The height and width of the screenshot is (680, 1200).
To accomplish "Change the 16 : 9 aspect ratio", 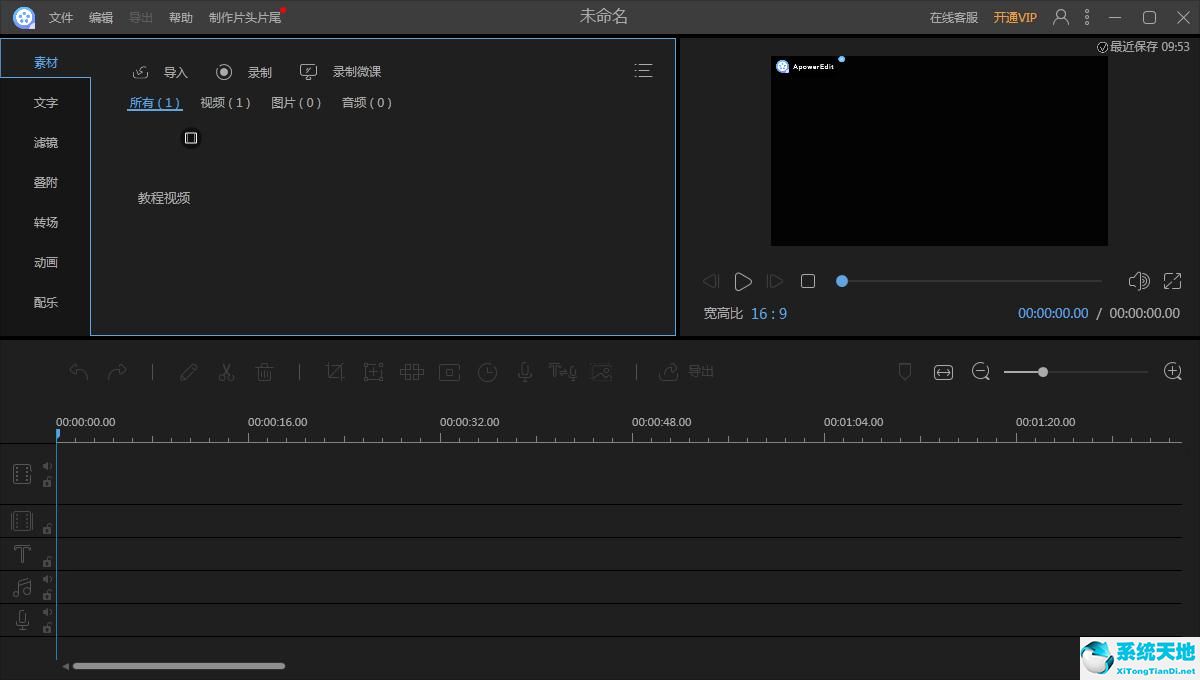I will click(x=769, y=314).
